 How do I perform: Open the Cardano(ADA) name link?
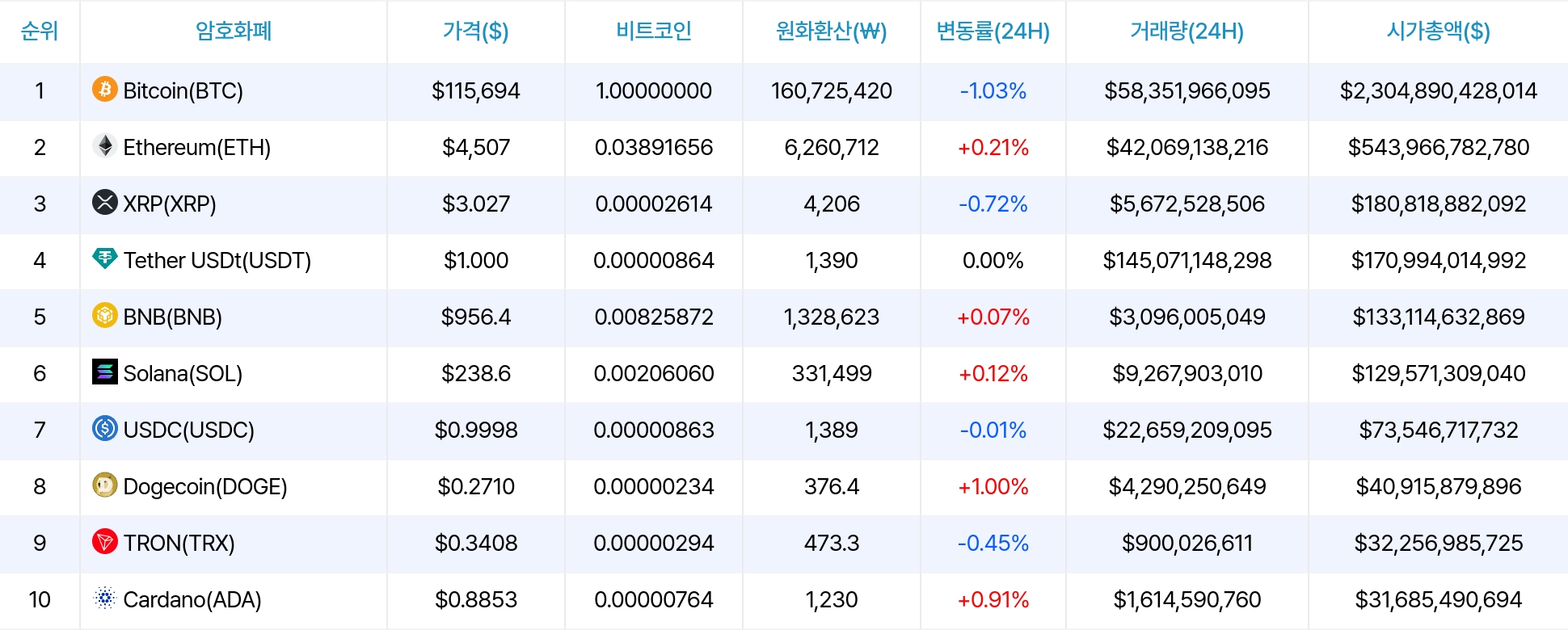(x=192, y=599)
